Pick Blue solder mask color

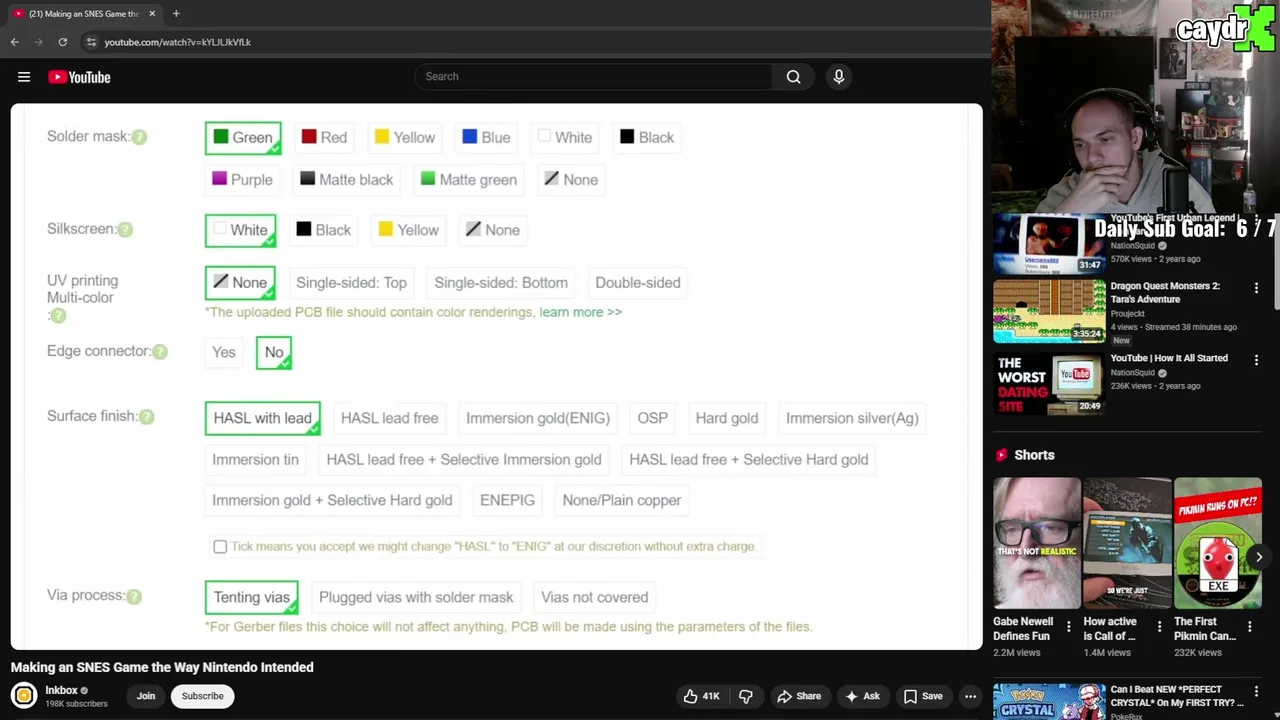486,138
